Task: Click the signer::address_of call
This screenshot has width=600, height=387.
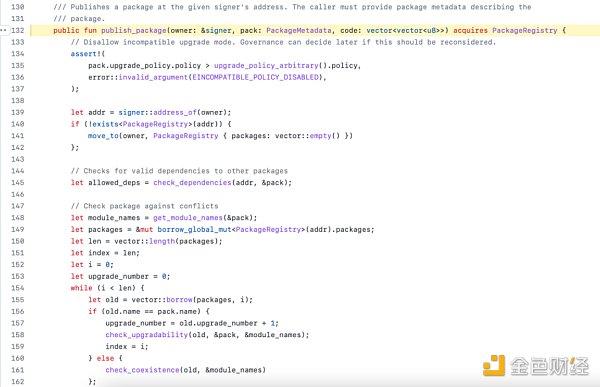Action: [x=158, y=112]
